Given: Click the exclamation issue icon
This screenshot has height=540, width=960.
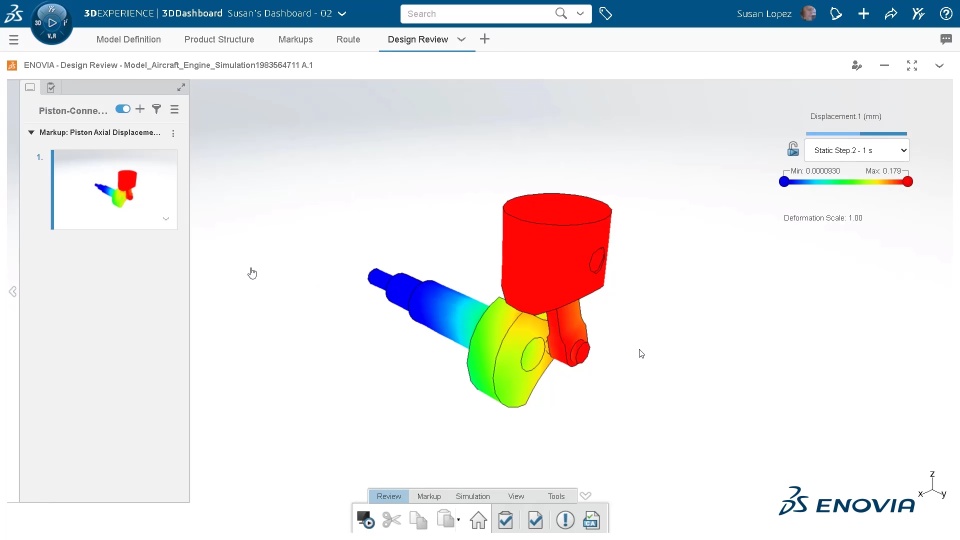Looking at the screenshot, I should (x=565, y=520).
